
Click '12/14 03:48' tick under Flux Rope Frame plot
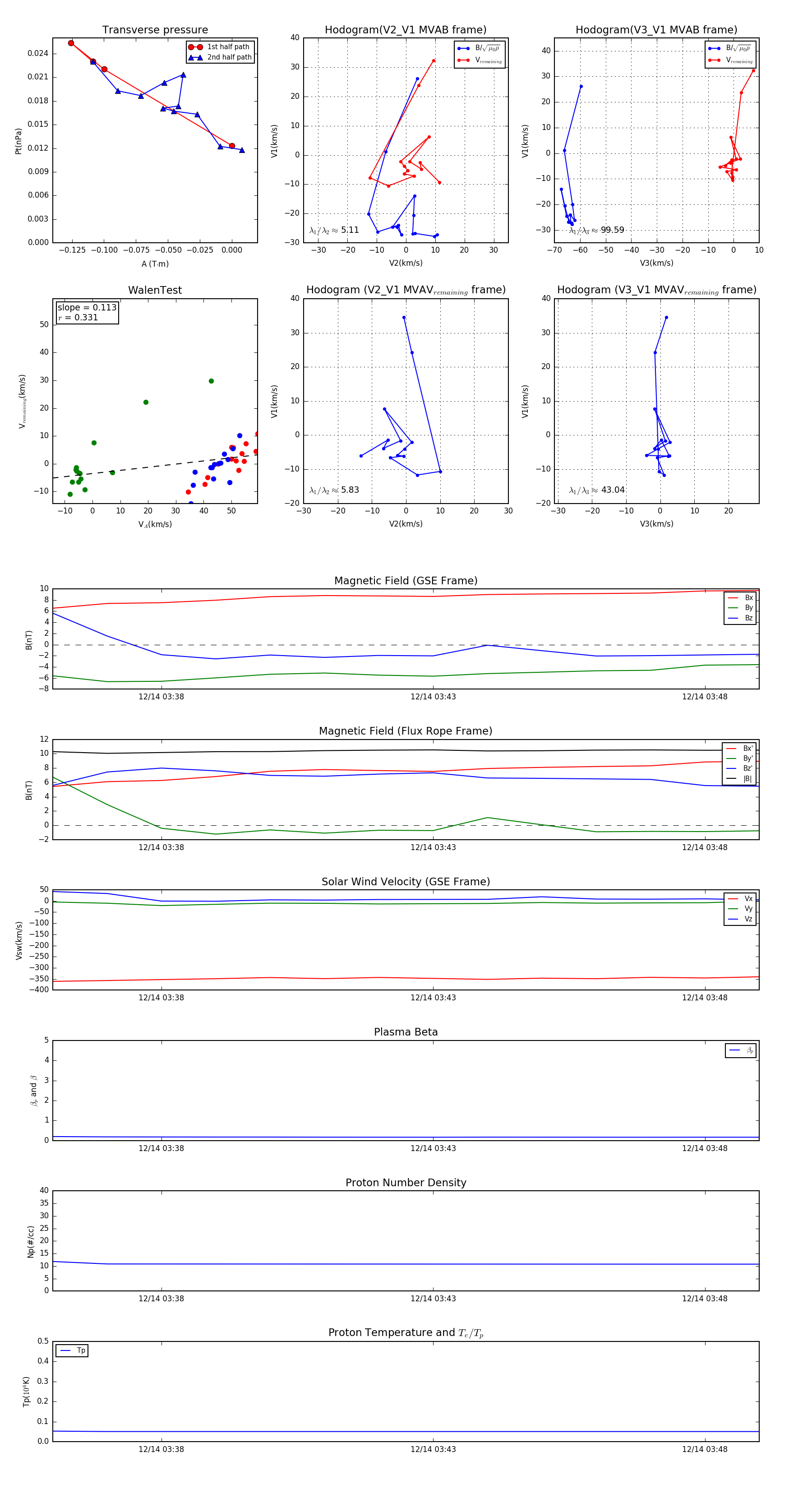click(705, 847)
